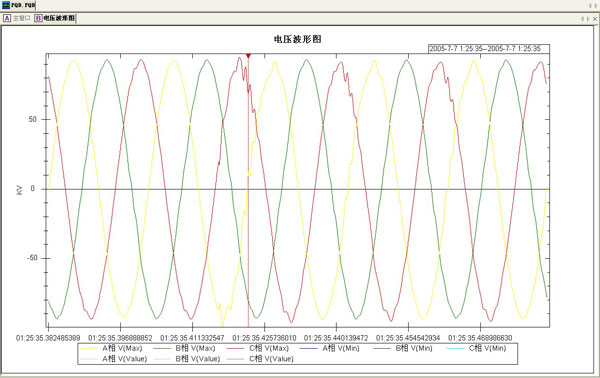Click the PQD file icon in the top tab
The width and height of the screenshot is (600, 378).
click(6, 5)
